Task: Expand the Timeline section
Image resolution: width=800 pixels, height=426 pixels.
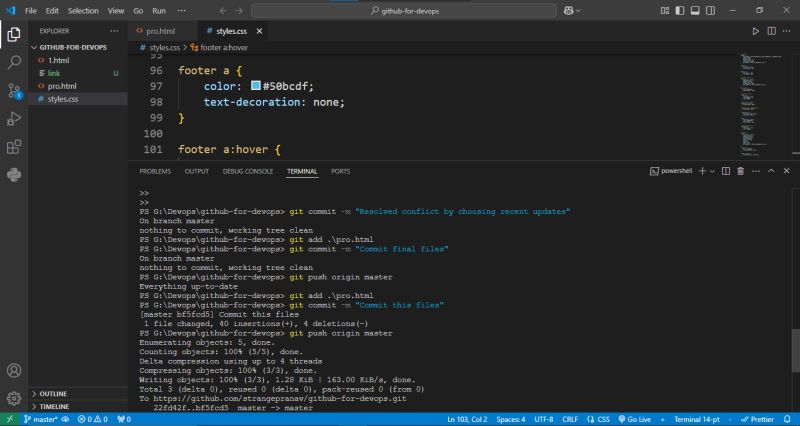Action: pos(55,407)
